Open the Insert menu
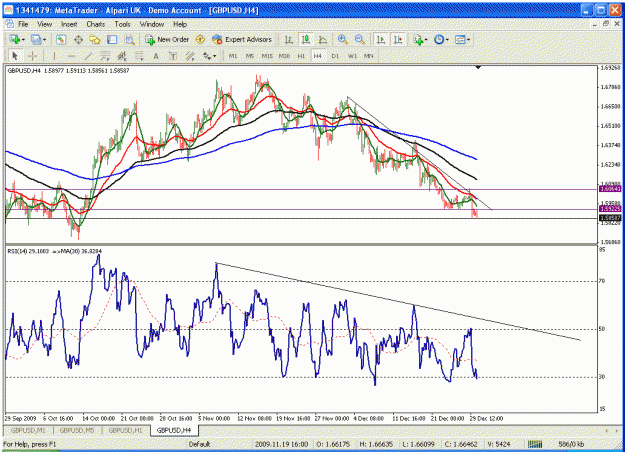 pos(69,24)
